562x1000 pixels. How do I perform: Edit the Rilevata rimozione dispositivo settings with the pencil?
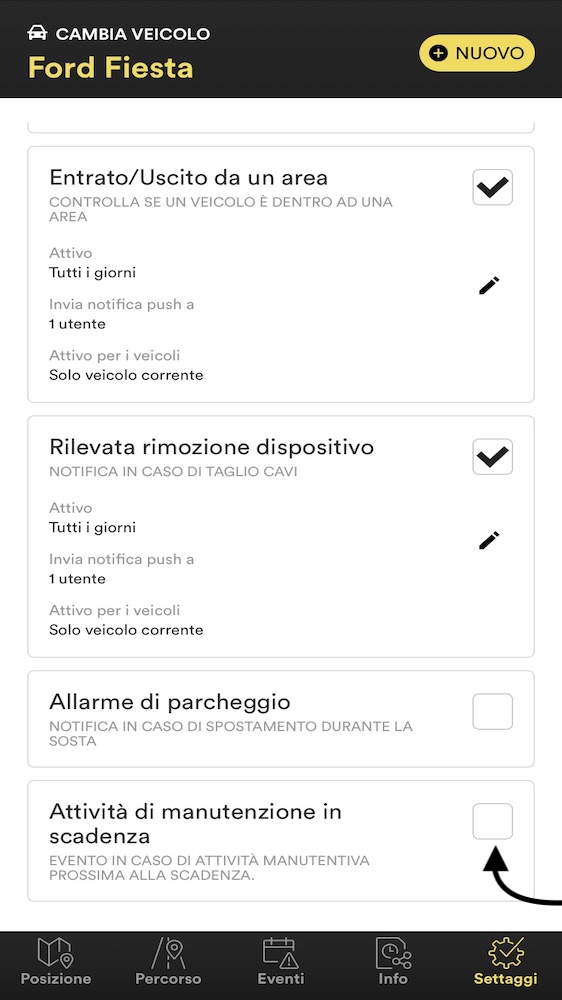pos(489,540)
